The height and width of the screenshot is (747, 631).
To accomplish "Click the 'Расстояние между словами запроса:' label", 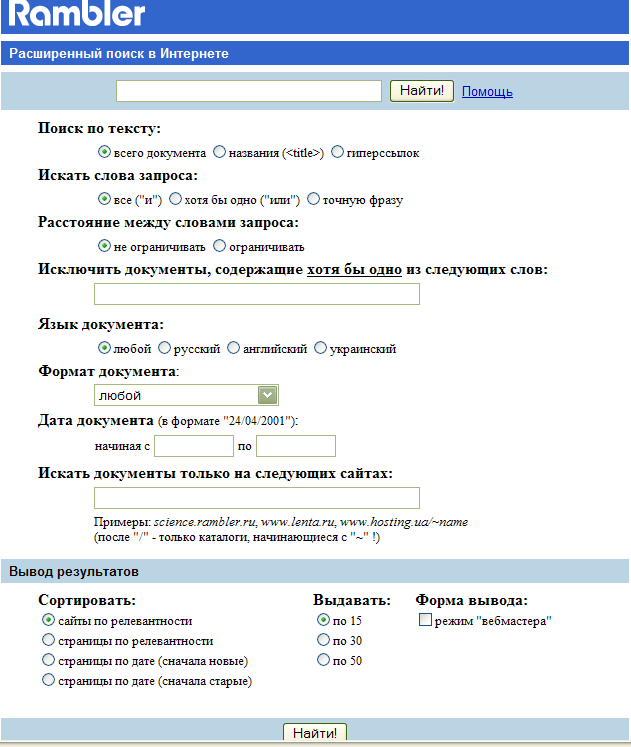I will [168, 222].
